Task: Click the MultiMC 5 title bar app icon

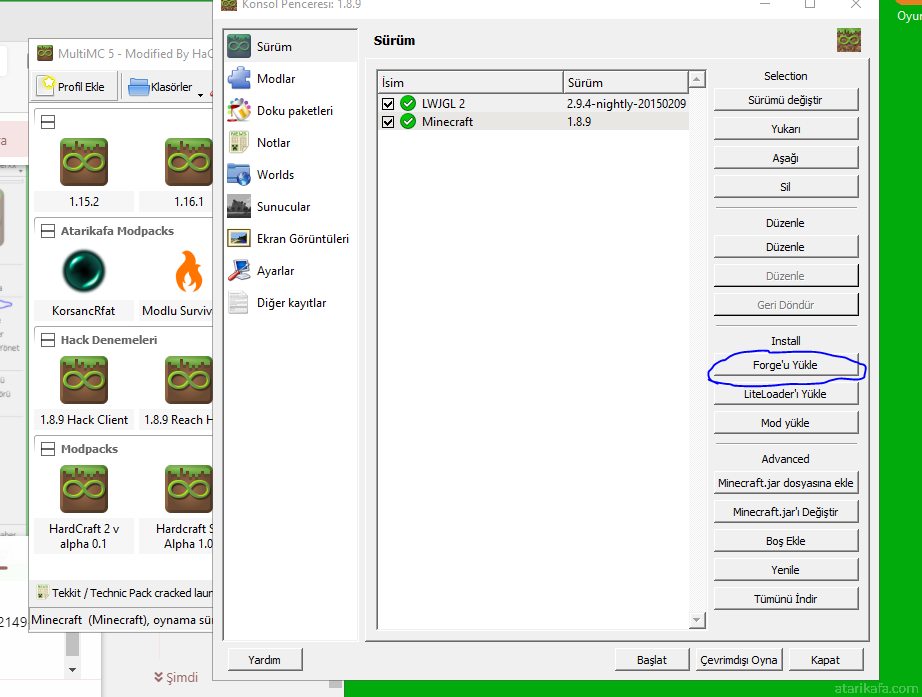Action: click(x=45, y=53)
